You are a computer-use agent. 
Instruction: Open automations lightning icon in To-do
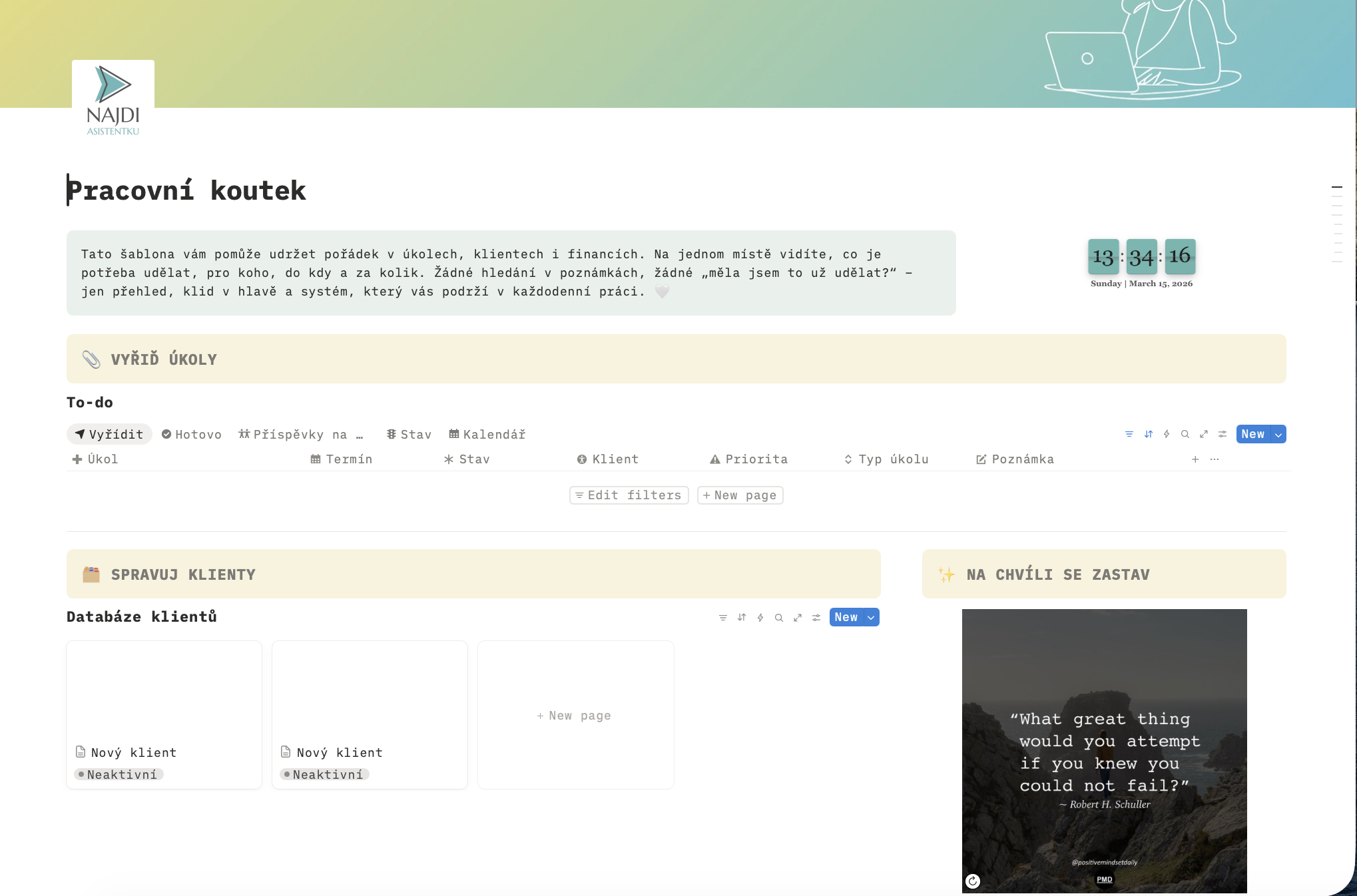coord(1167,434)
